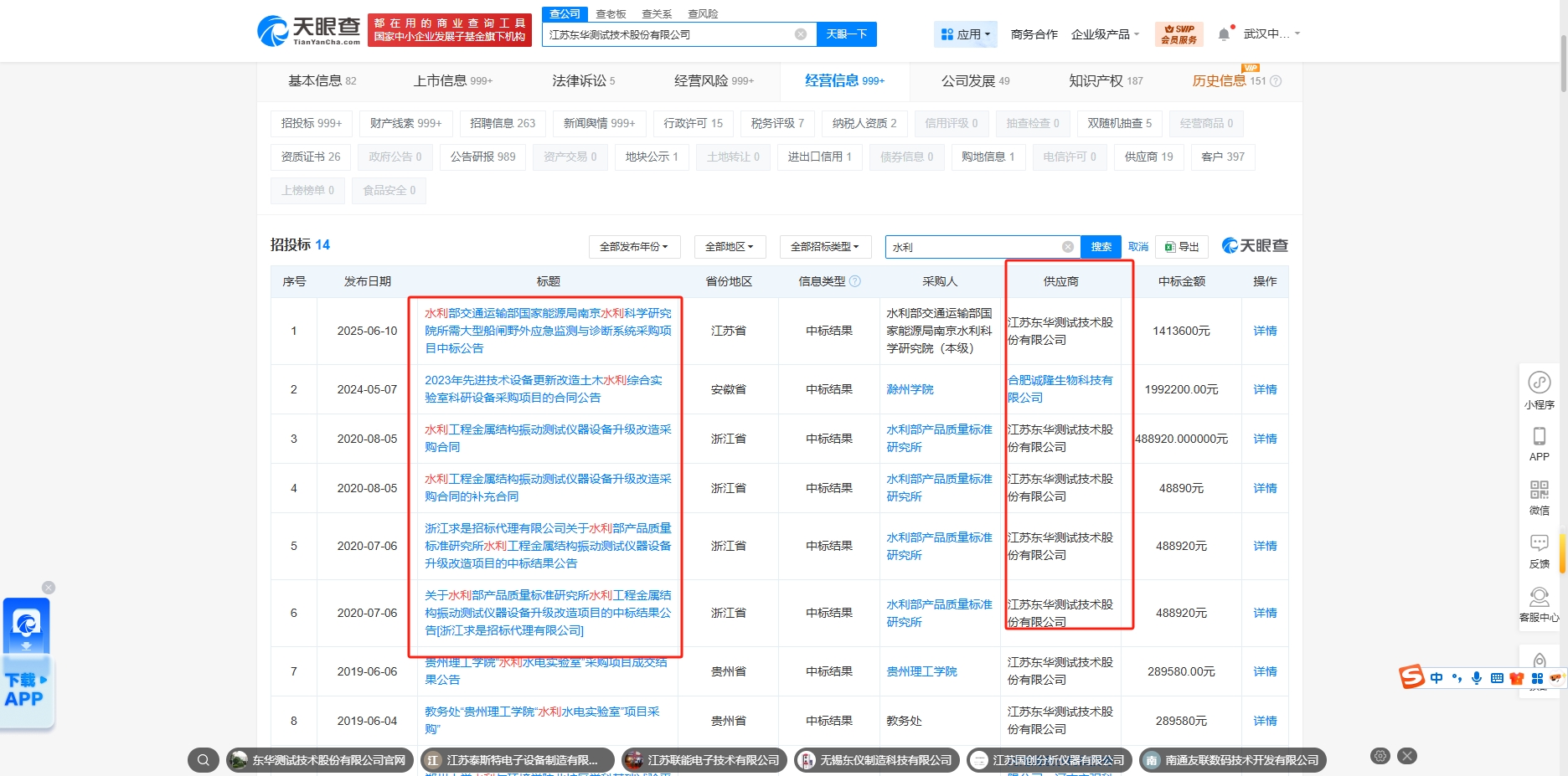Open Sogou soft keyboard icon

(1497, 678)
